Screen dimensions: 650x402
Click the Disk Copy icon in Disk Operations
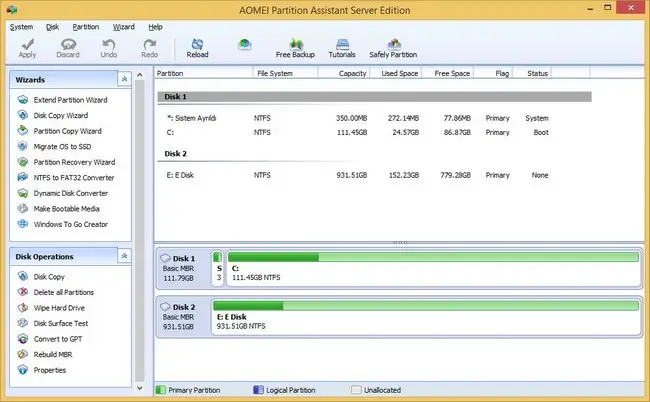click(x=23, y=276)
